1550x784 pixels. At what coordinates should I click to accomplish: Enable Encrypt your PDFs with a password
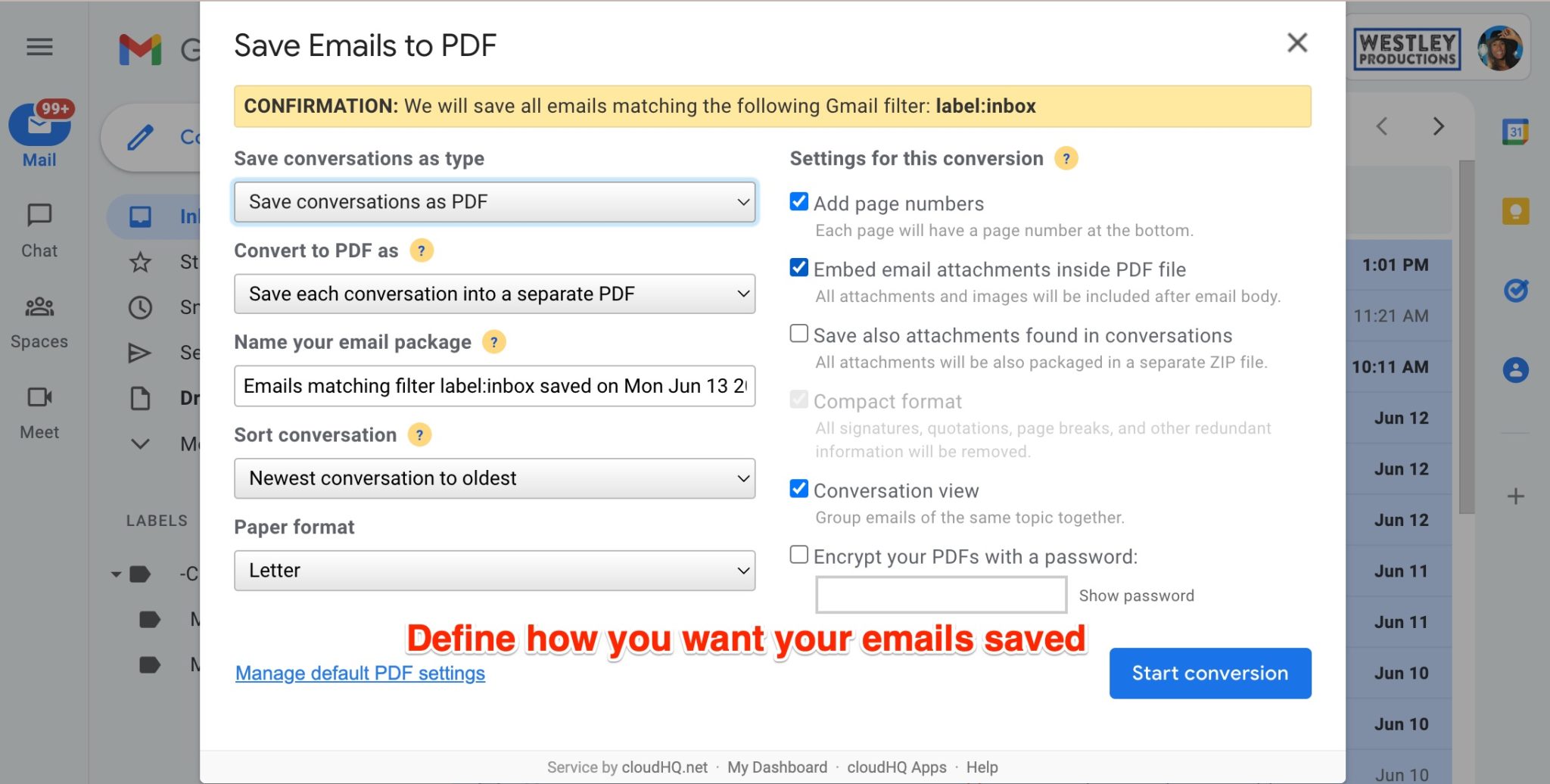[798, 555]
